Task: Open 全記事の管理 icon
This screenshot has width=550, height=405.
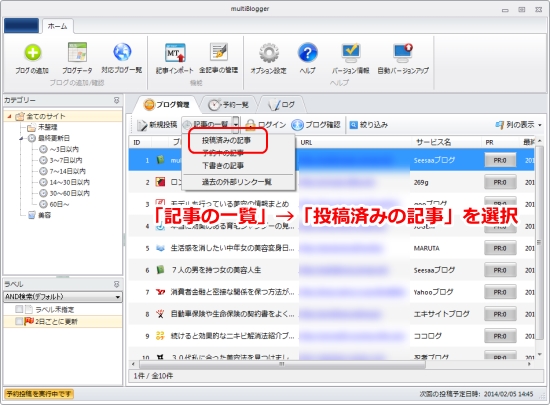Action: click(x=219, y=52)
